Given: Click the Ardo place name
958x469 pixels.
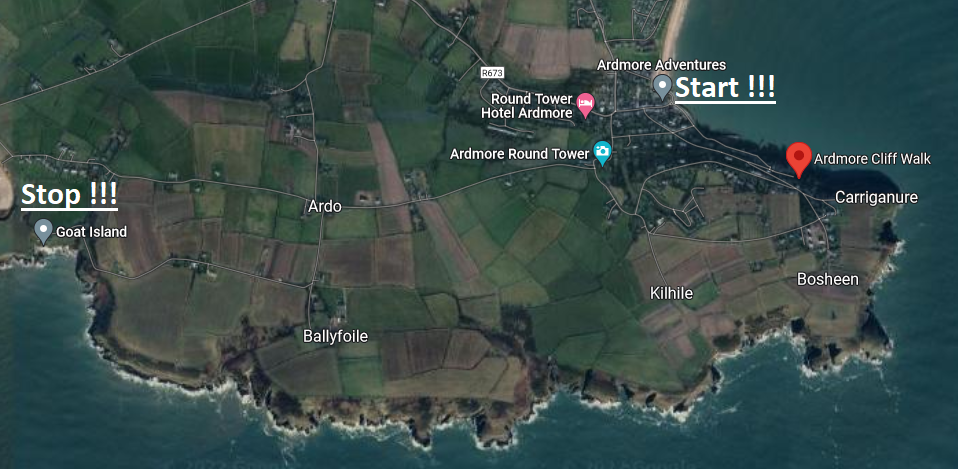Looking at the screenshot, I should tap(324, 206).
